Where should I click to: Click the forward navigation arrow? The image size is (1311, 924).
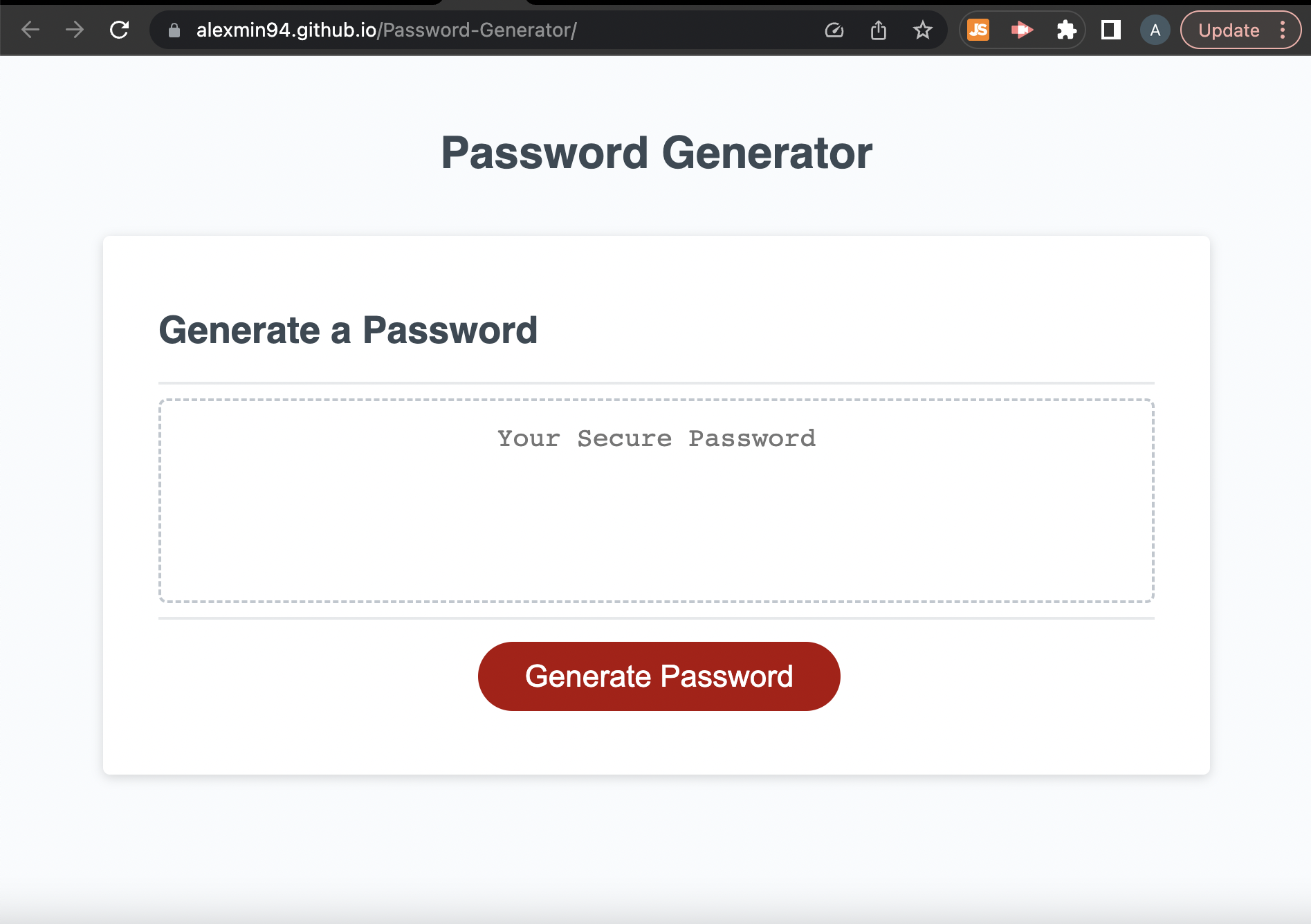(x=74, y=30)
